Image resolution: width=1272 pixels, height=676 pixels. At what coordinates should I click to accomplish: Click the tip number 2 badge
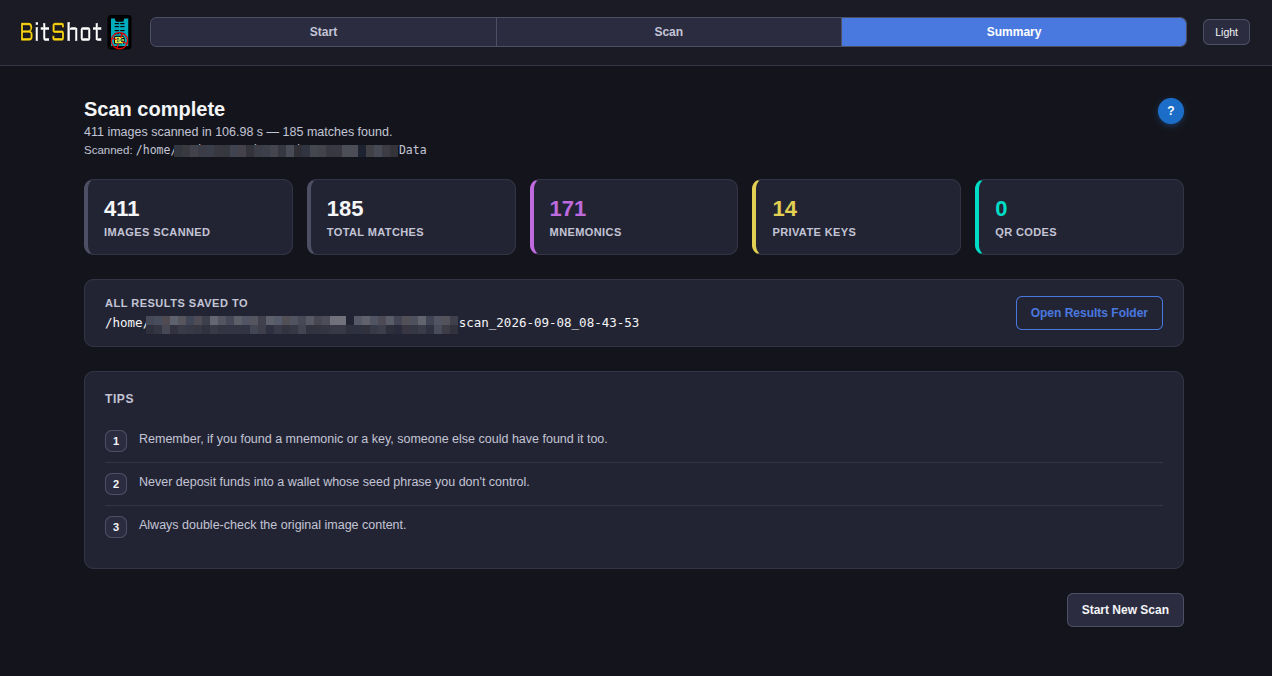click(x=116, y=484)
